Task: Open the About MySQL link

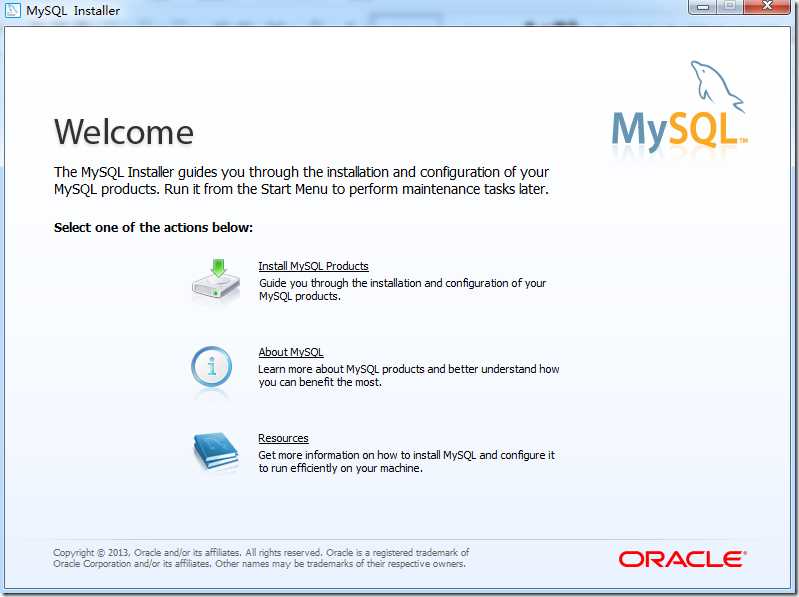Action: 290,352
